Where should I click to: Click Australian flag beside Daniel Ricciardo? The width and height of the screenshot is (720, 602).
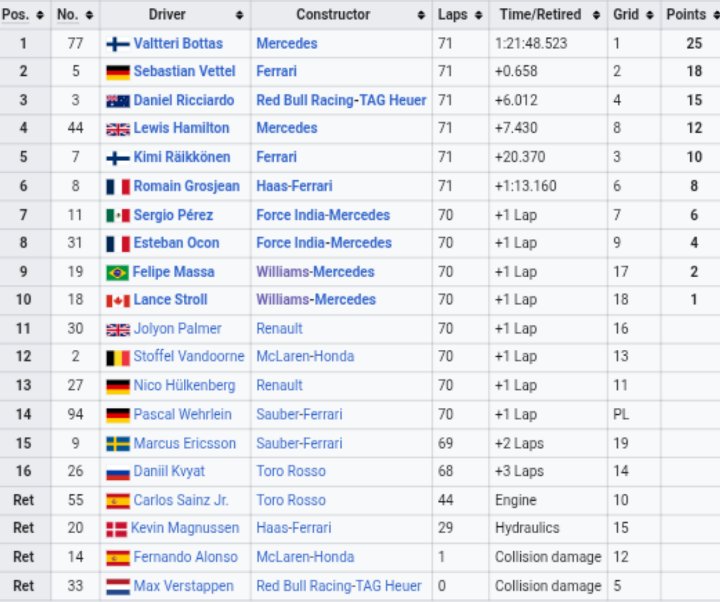click(x=118, y=101)
